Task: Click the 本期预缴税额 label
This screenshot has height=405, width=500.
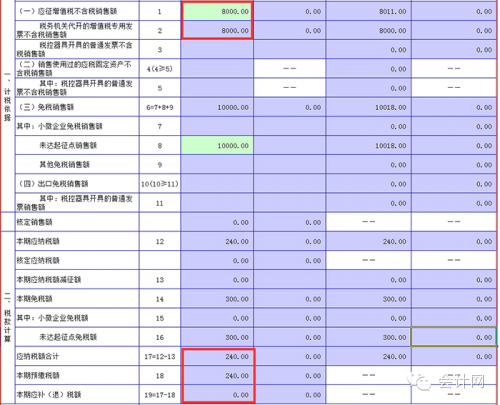Action: 38,376
